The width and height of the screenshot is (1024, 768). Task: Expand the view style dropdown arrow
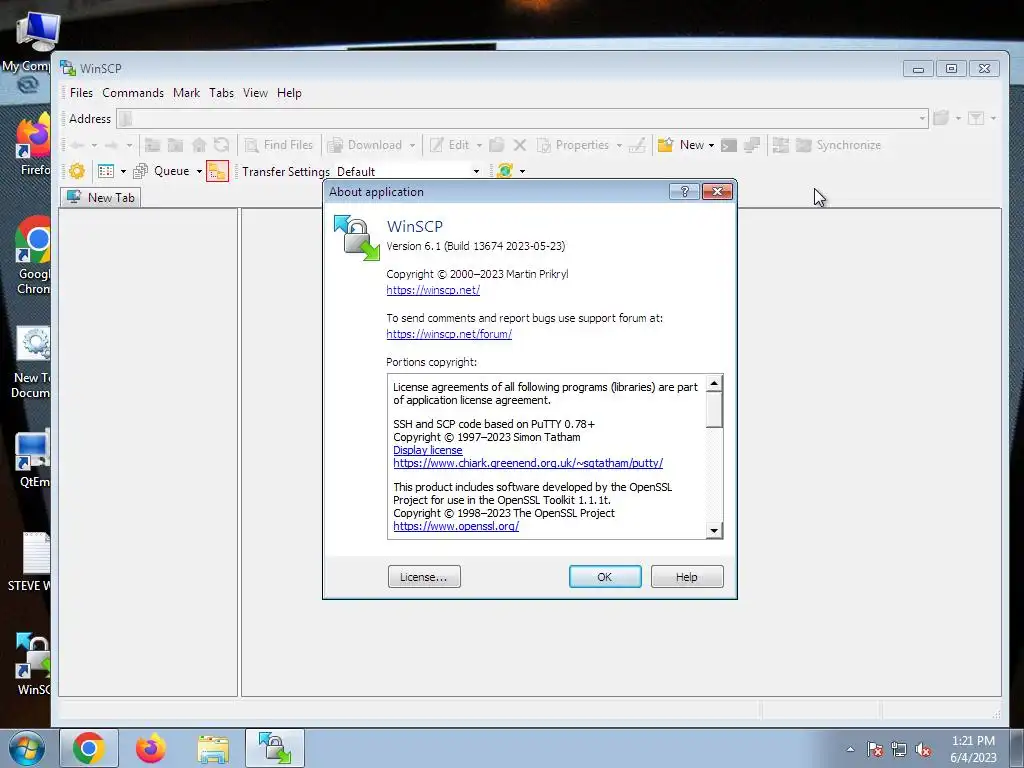(123, 171)
